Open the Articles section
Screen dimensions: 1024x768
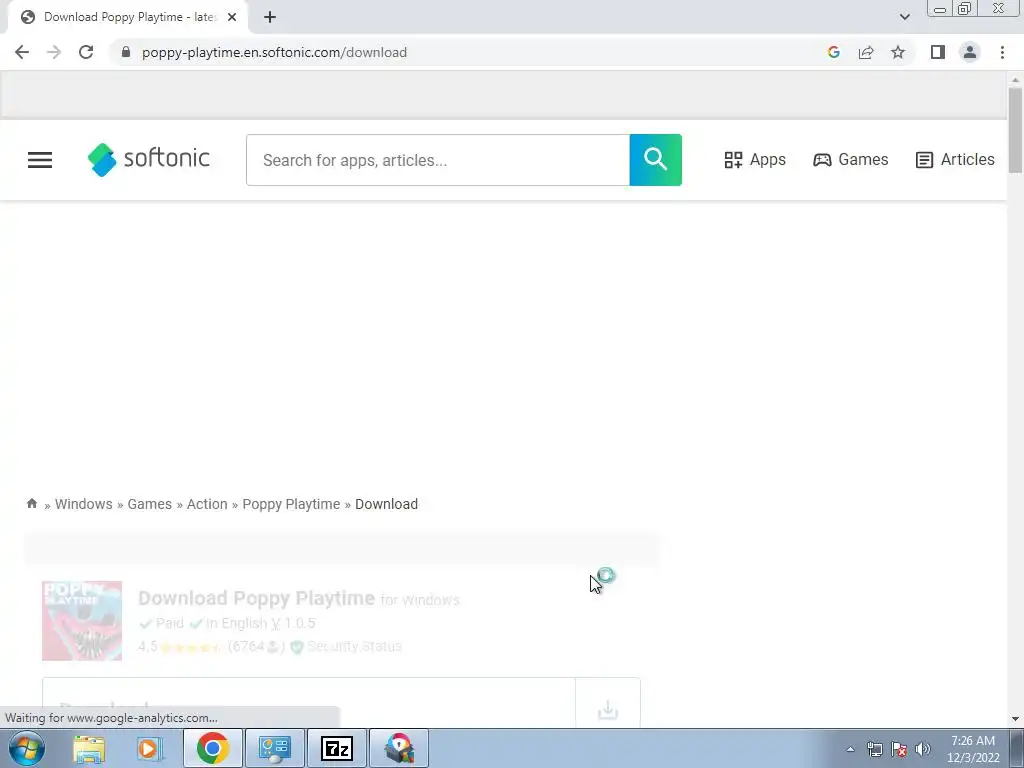(955, 160)
